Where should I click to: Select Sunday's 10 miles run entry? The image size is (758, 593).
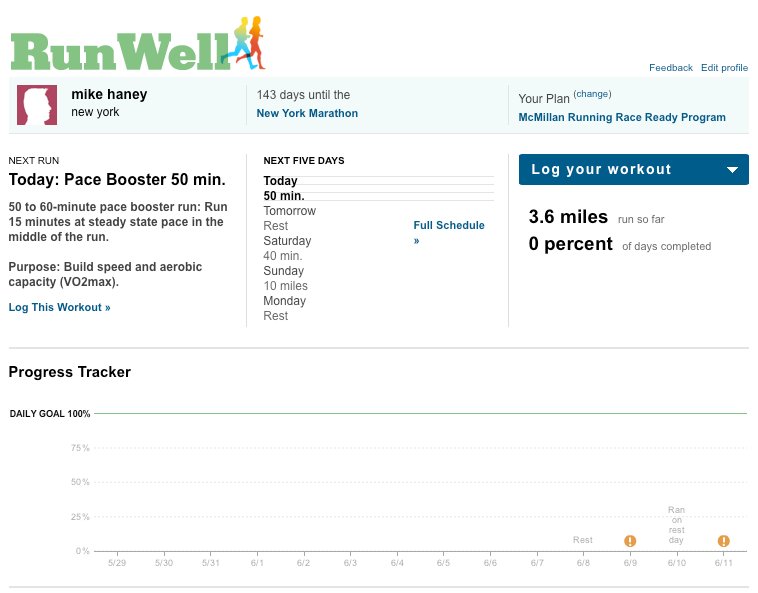285,286
